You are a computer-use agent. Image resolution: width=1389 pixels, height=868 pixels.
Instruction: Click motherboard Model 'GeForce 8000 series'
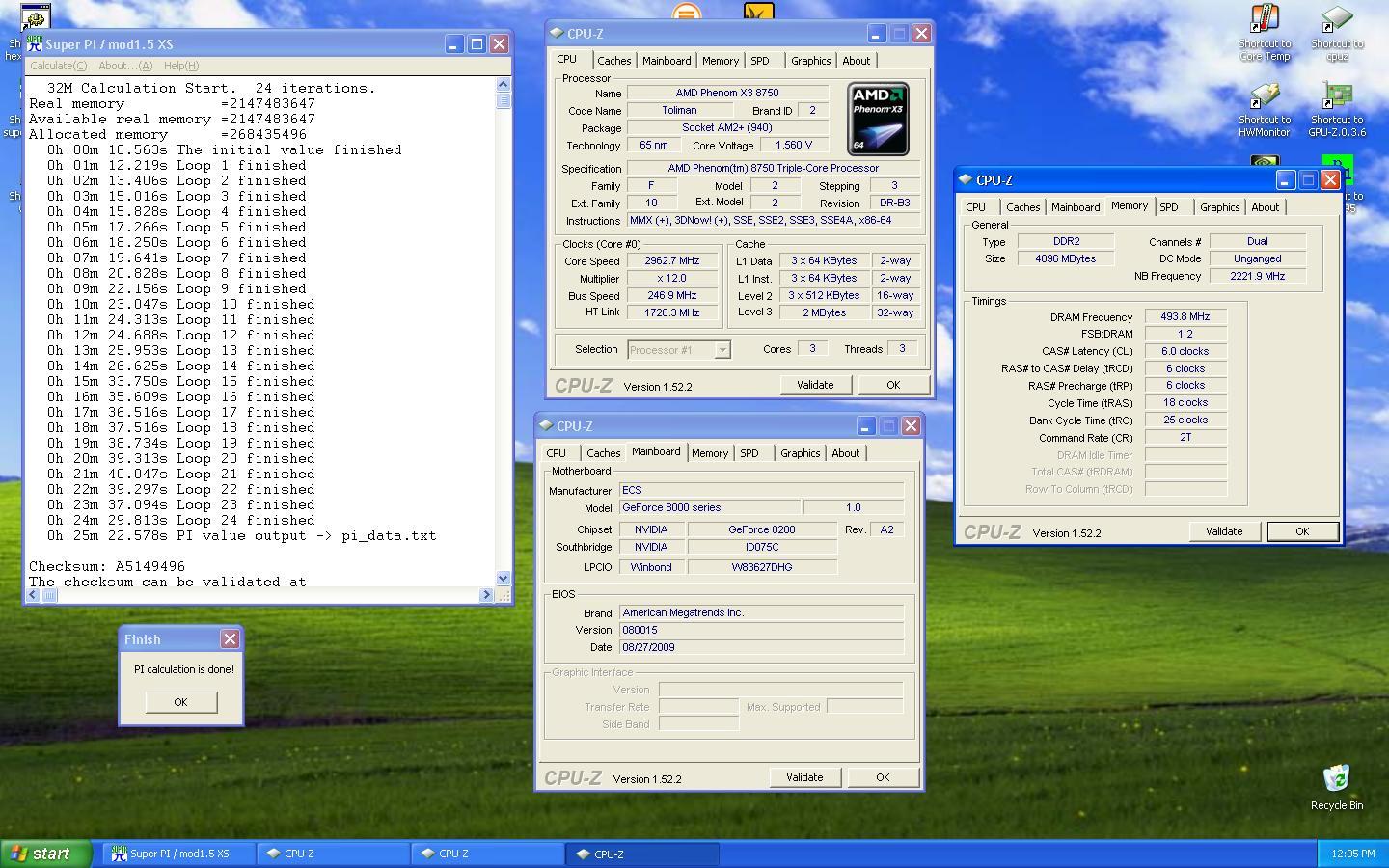[x=709, y=507]
